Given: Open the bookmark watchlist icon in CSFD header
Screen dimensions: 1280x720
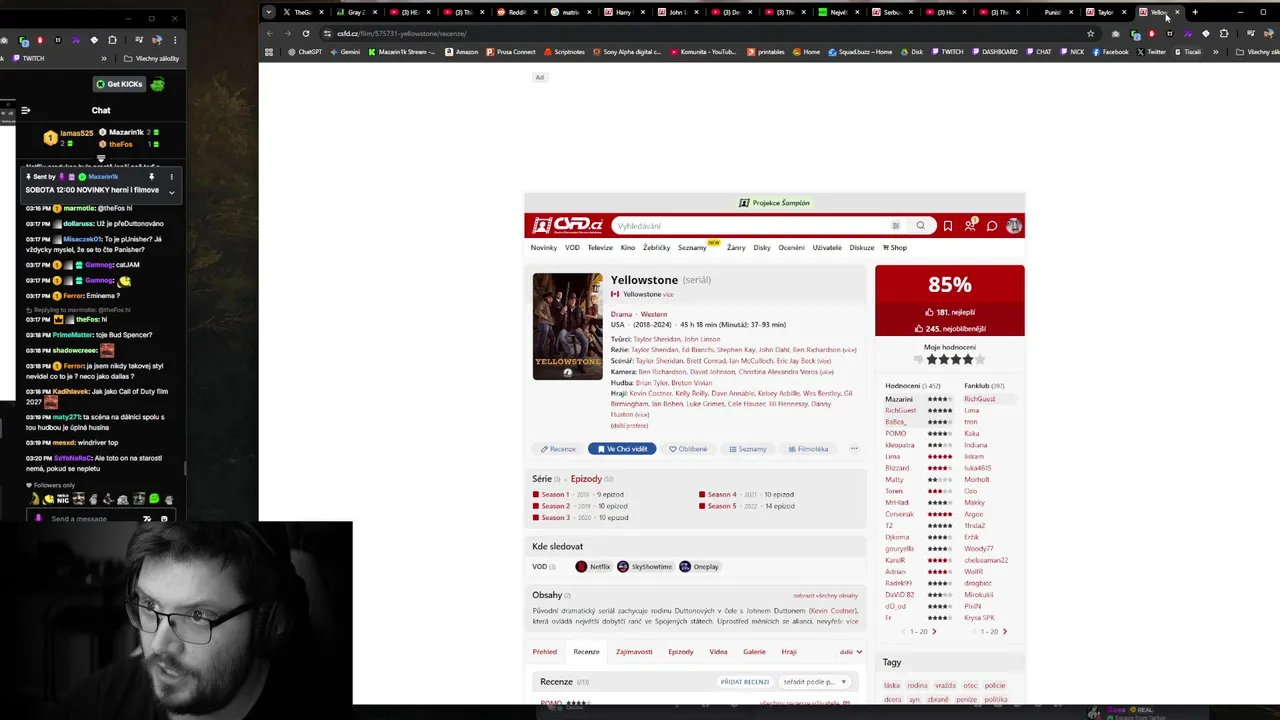Looking at the screenshot, I should (x=948, y=226).
